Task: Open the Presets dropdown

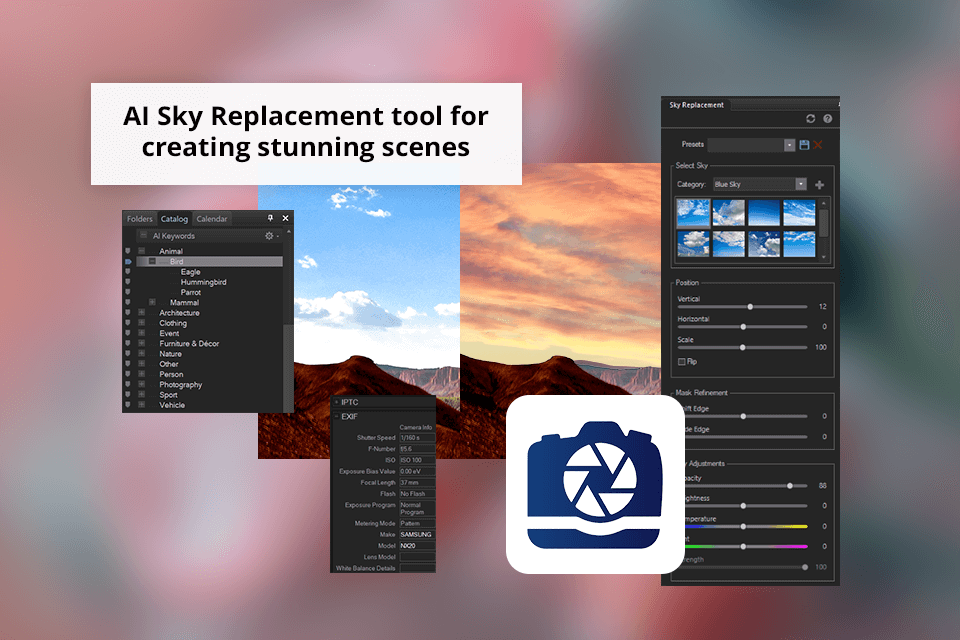Action: tap(790, 145)
